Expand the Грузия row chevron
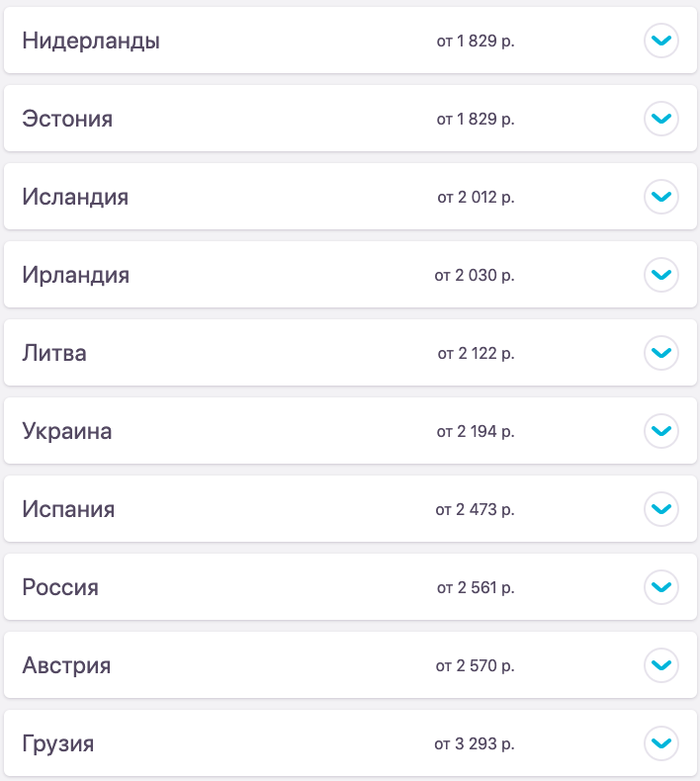This screenshot has height=781, width=700. coord(661,743)
